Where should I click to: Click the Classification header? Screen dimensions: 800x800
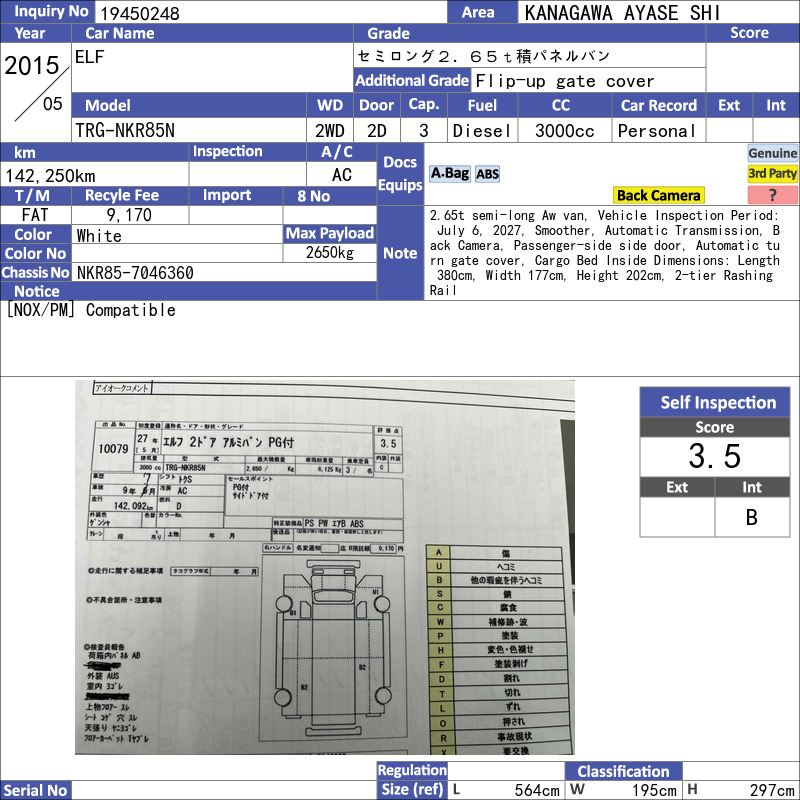tap(623, 771)
